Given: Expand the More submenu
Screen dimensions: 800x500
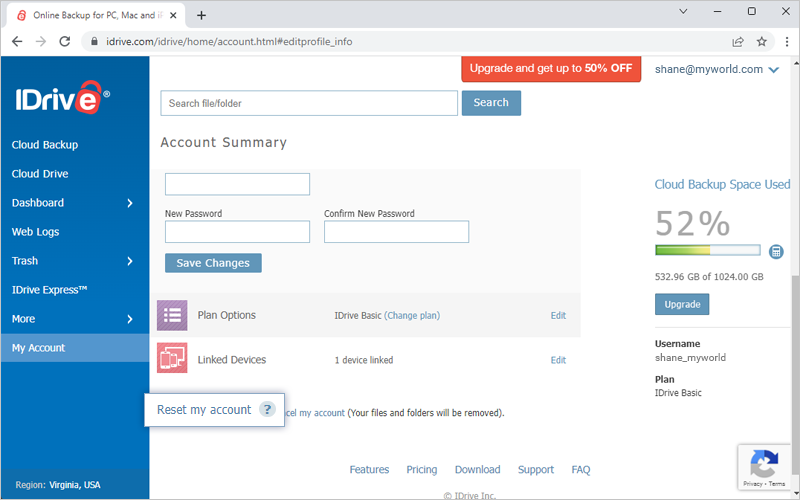Looking at the screenshot, I should tap(130, 319).
